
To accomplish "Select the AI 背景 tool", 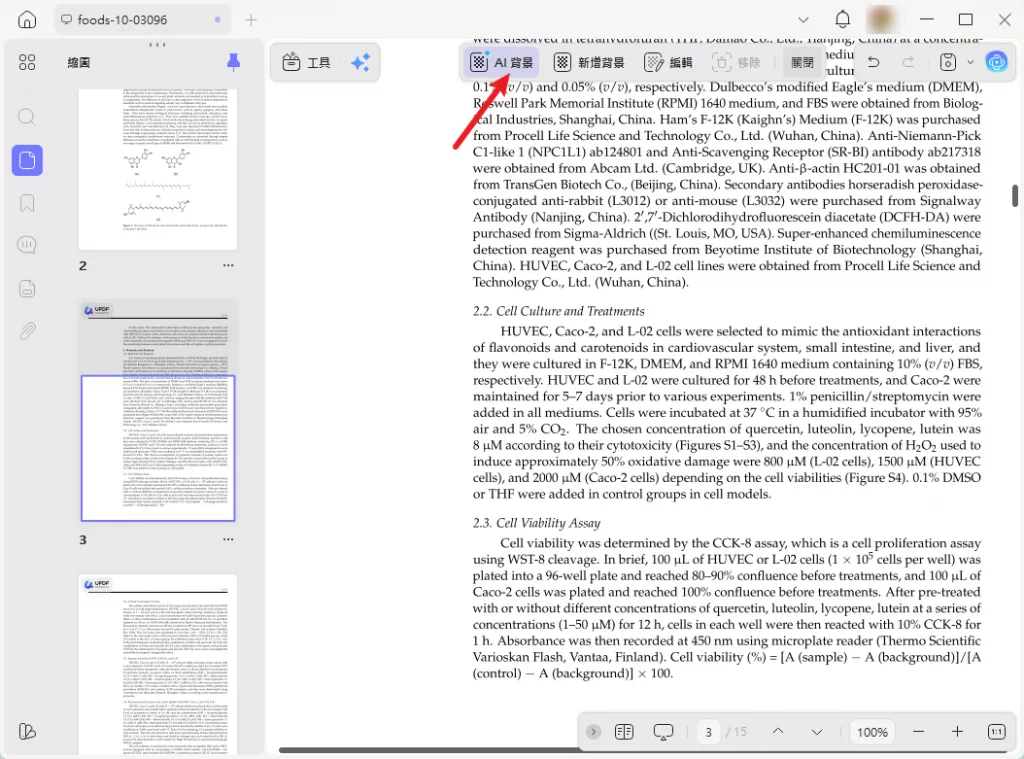I will pyautogui.click(x=499, y=61).
